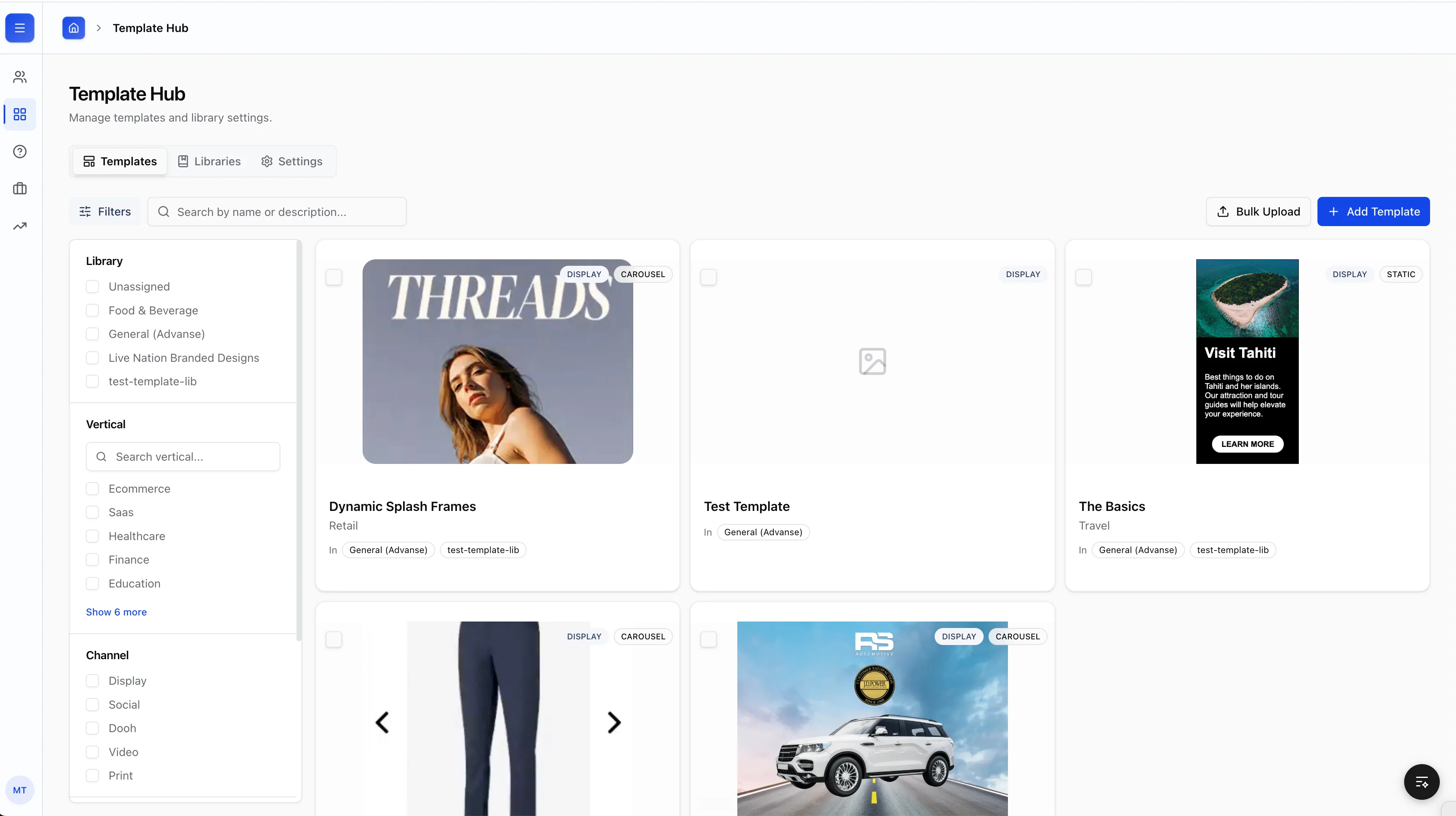Open the briefcase sidebar icon

pyautogui.click(x=20, y=189)
